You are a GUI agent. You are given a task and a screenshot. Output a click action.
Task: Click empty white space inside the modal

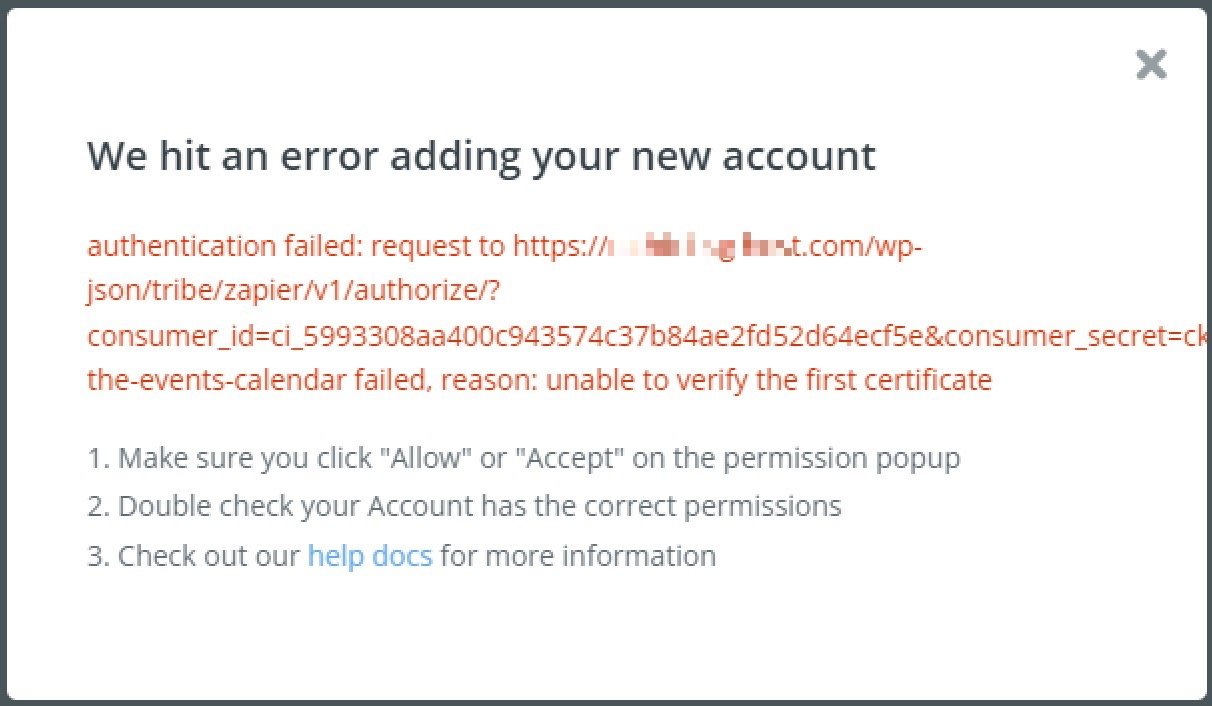coord(600,640)
